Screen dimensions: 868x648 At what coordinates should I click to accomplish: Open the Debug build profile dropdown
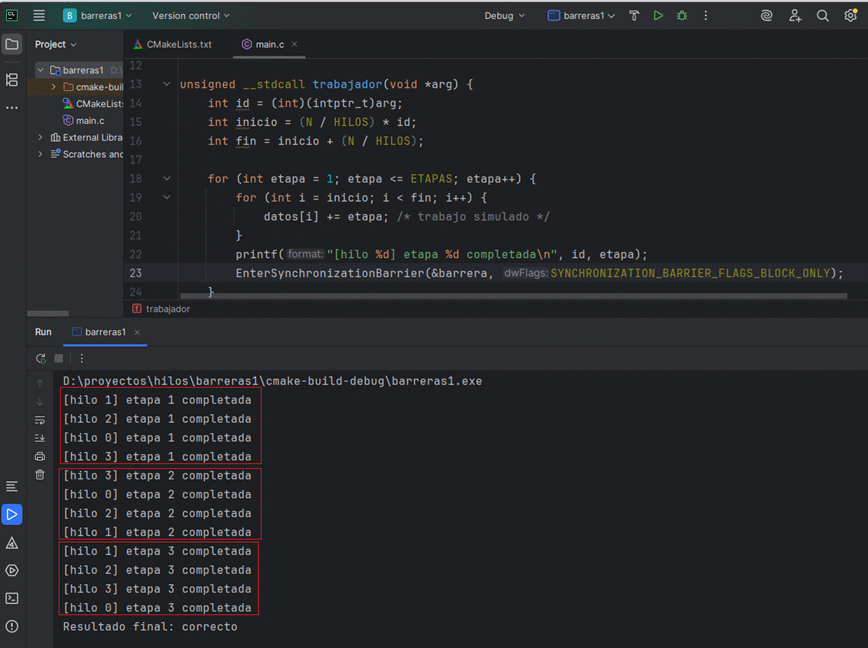pyautogui.click(x=505, y=16)
